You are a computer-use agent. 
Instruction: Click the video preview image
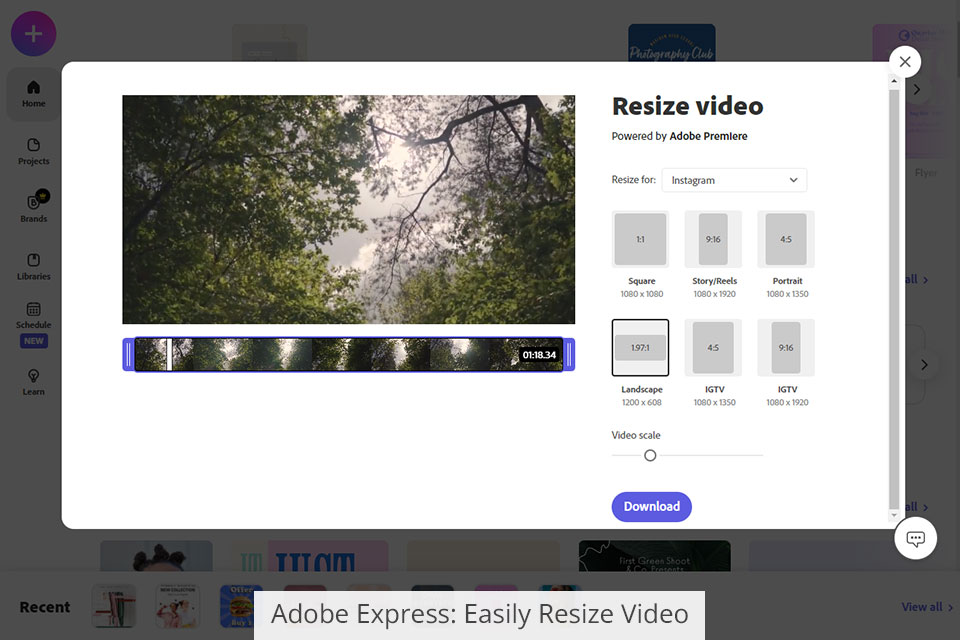(x=348, y=209)
